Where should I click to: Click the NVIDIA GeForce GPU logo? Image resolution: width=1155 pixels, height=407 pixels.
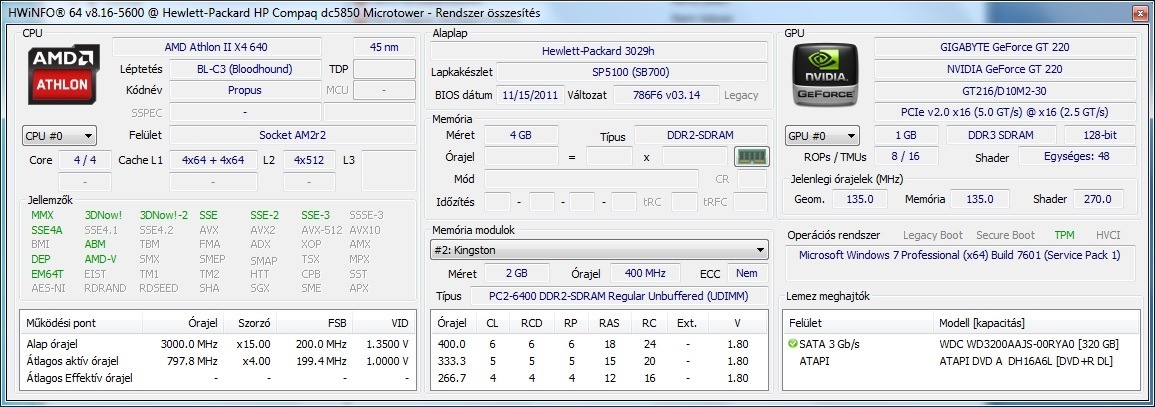coord(825,75)
